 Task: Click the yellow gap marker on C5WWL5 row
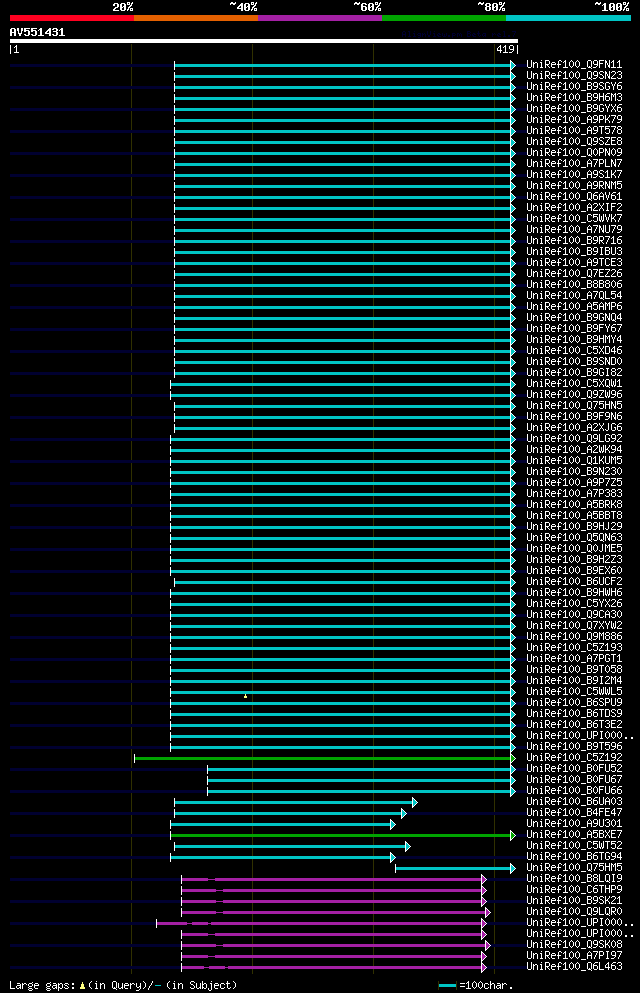(x=246, y=696)
